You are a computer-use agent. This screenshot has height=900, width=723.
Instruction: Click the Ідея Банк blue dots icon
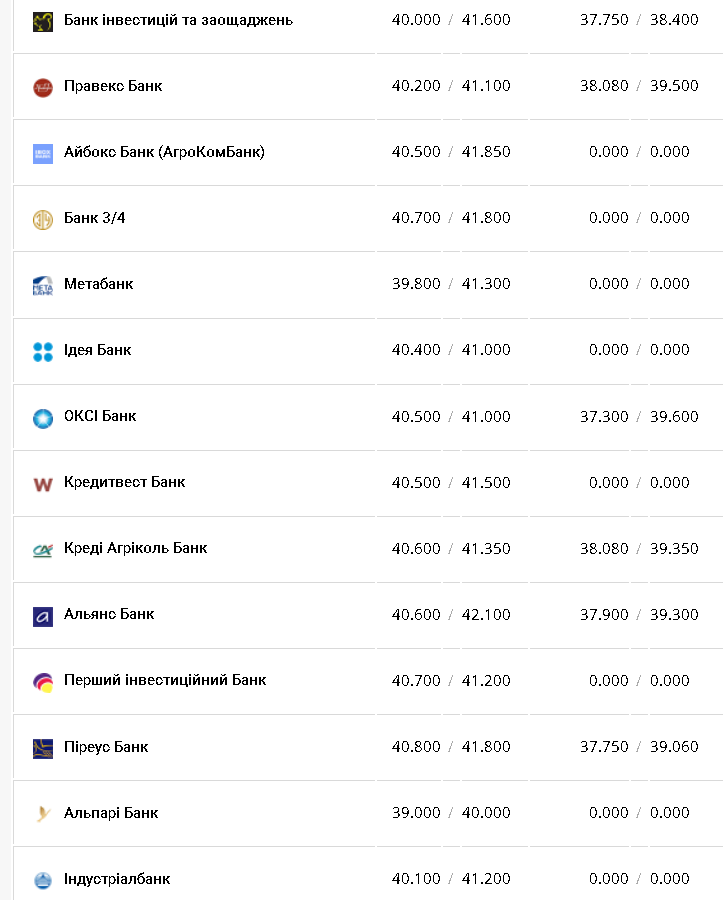42,351
